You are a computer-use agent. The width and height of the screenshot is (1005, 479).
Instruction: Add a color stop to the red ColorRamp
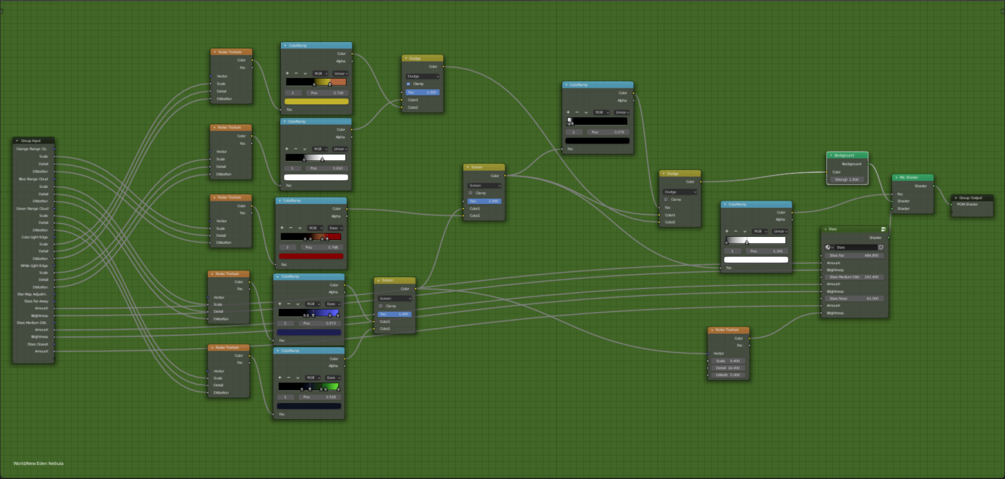coord(283,228)
